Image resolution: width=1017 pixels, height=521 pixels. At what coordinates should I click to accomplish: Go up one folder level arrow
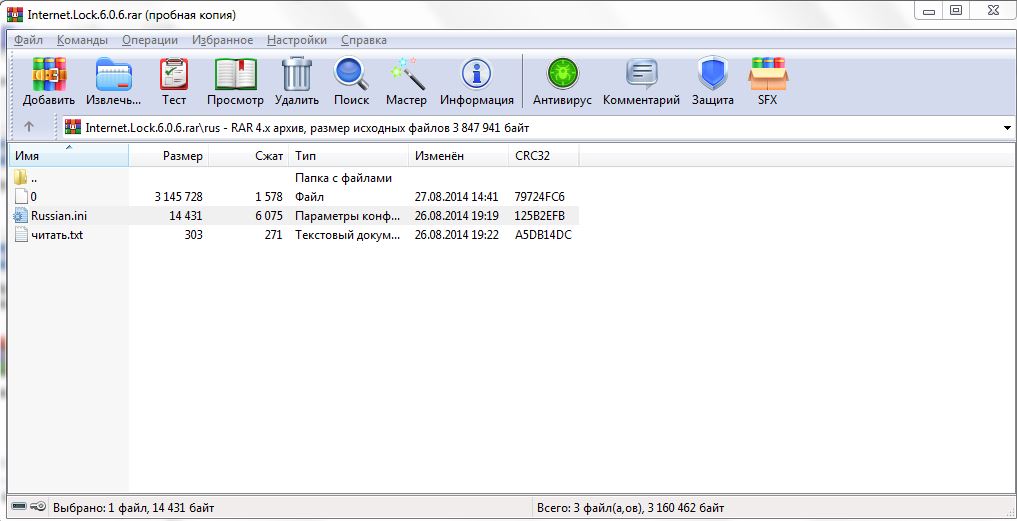(x=29, y=127)
